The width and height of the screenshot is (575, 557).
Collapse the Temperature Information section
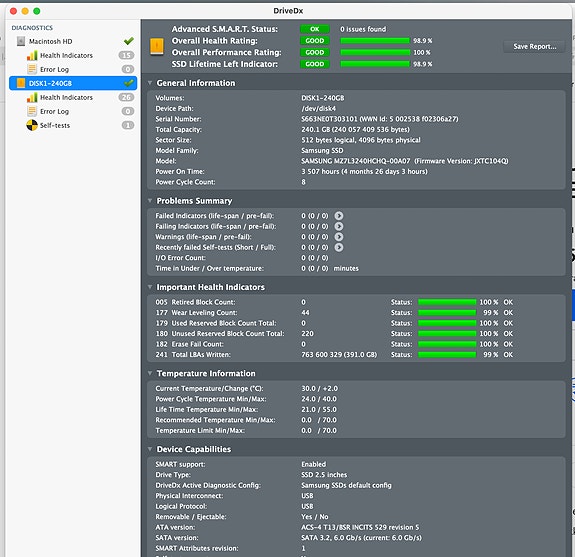click(x=150, y=373)
